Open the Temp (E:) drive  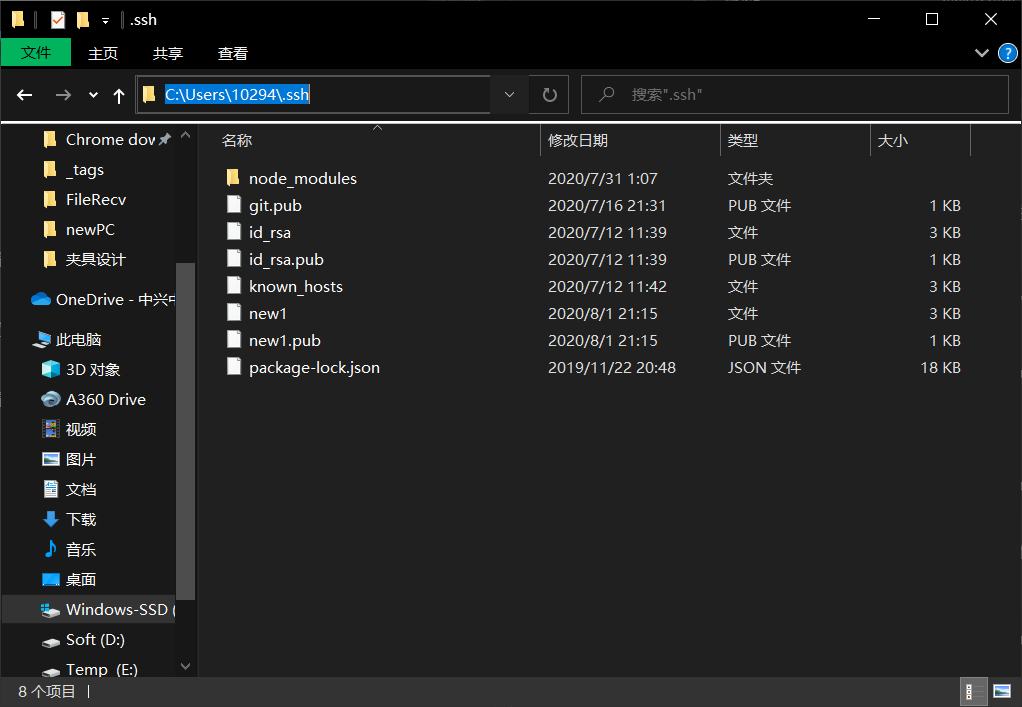click(x=101, y=669)
